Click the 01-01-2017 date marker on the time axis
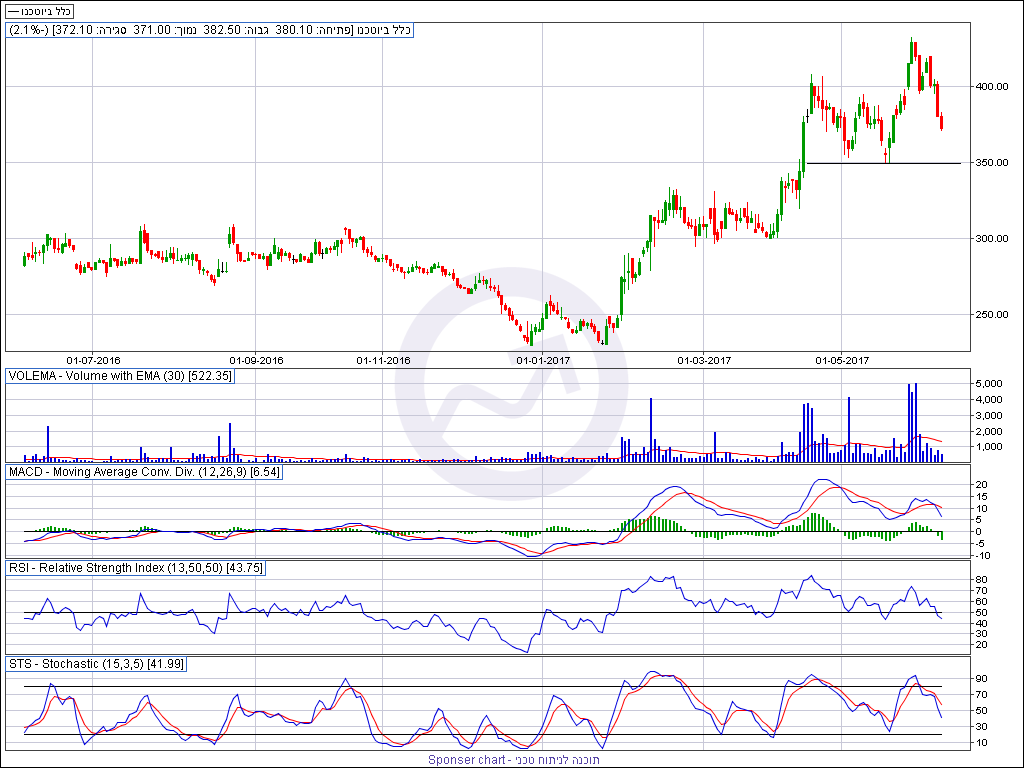This screenshot has height=768, width=1024. click(x=543, y=360)
